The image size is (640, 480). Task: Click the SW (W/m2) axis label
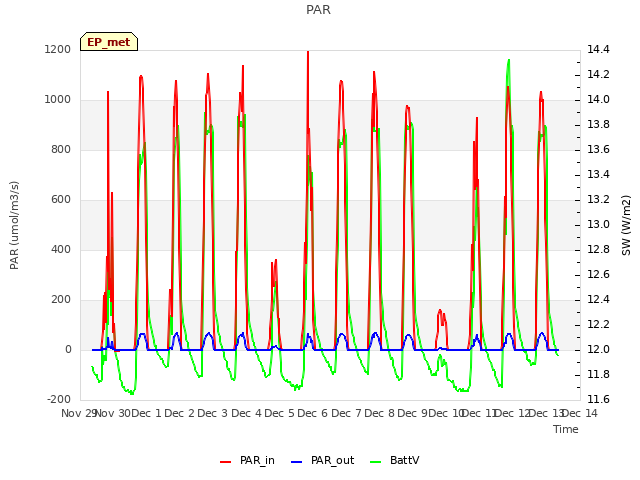[626, 225]
